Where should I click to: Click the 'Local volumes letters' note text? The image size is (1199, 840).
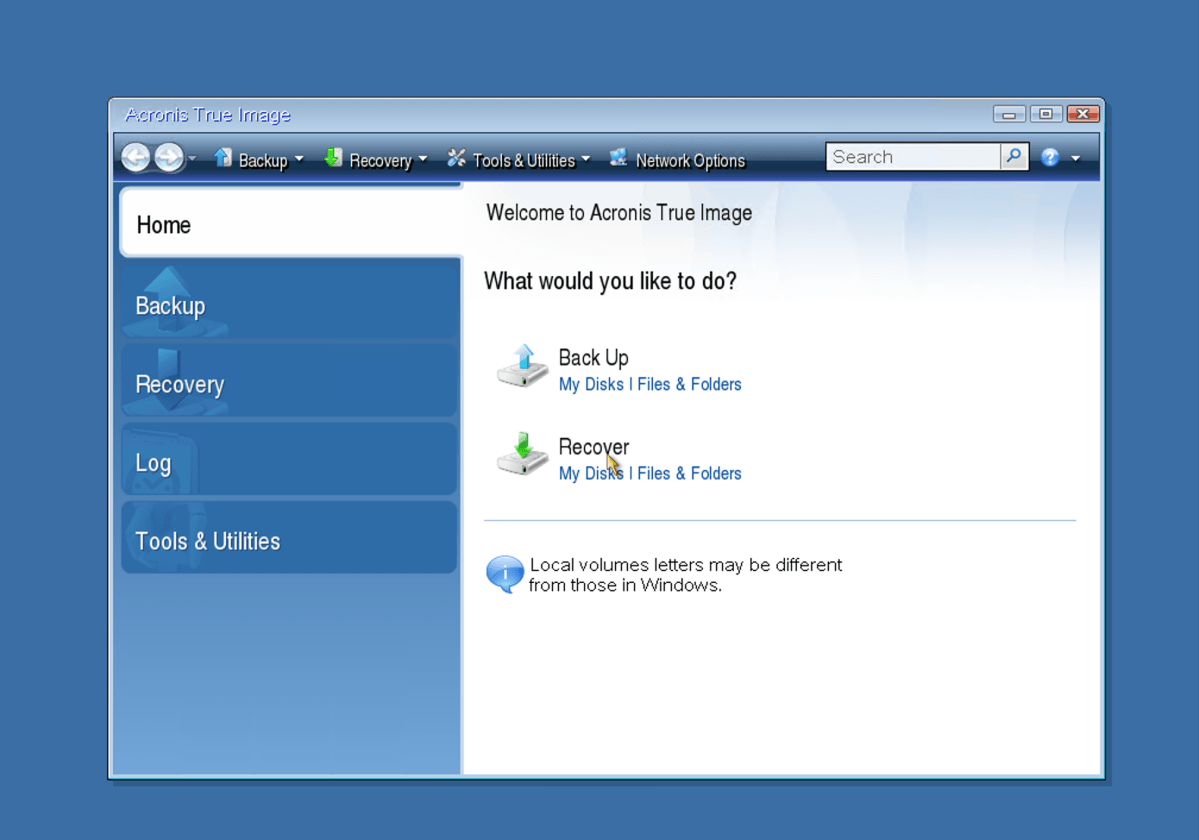[x=685, y=575]
